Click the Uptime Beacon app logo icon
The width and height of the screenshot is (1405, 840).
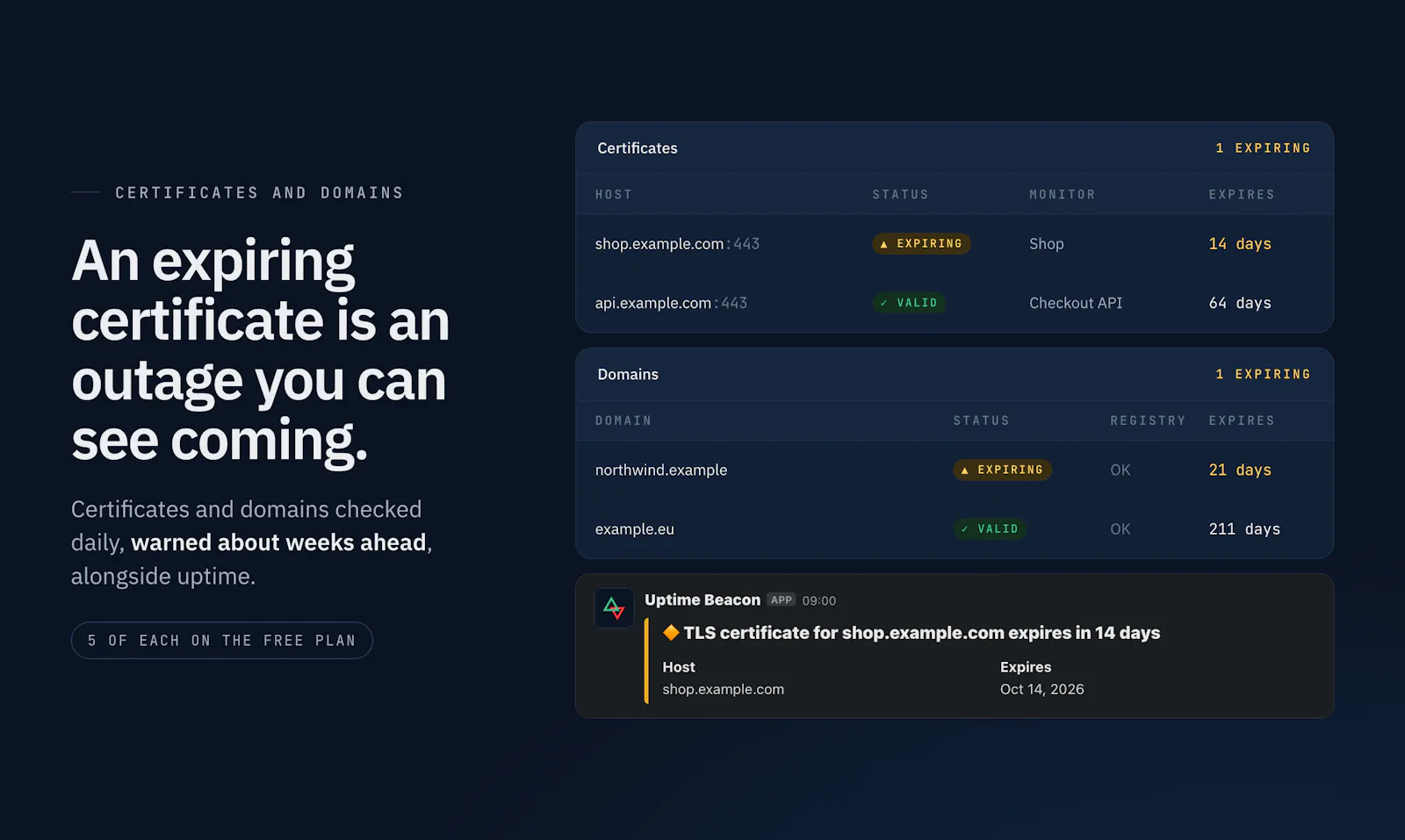coord(614,607)
